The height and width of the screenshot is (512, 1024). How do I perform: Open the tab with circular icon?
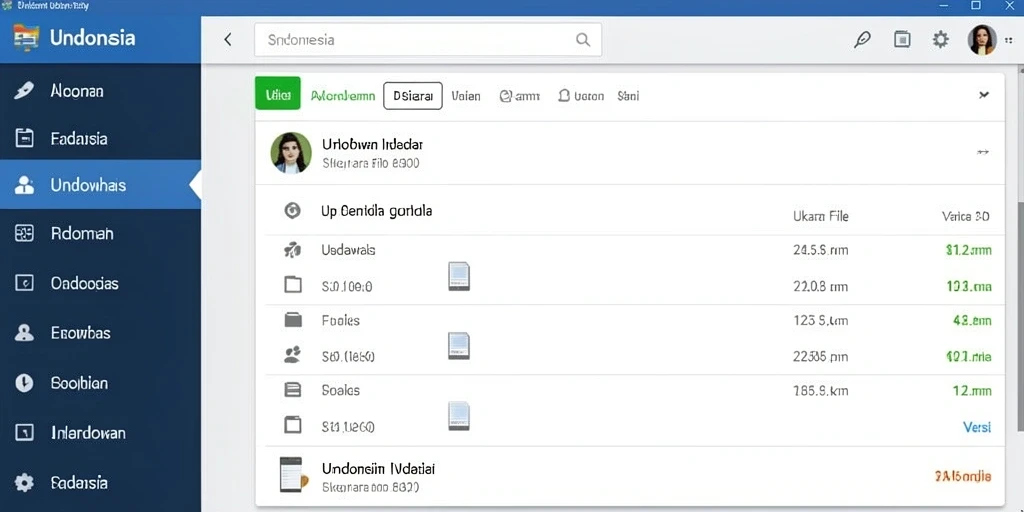point(519,96)
